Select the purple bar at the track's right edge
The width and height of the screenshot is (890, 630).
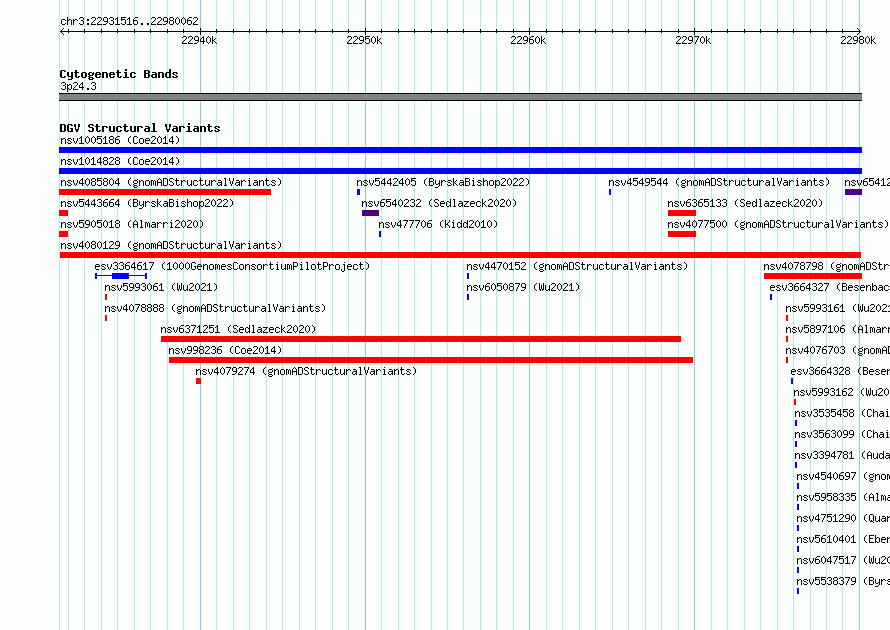point(853,192)
